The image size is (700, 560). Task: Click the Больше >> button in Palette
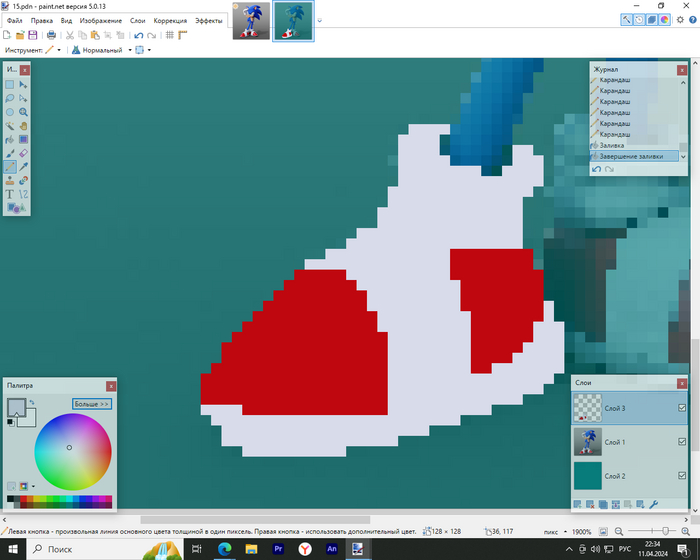pos(92,404)
